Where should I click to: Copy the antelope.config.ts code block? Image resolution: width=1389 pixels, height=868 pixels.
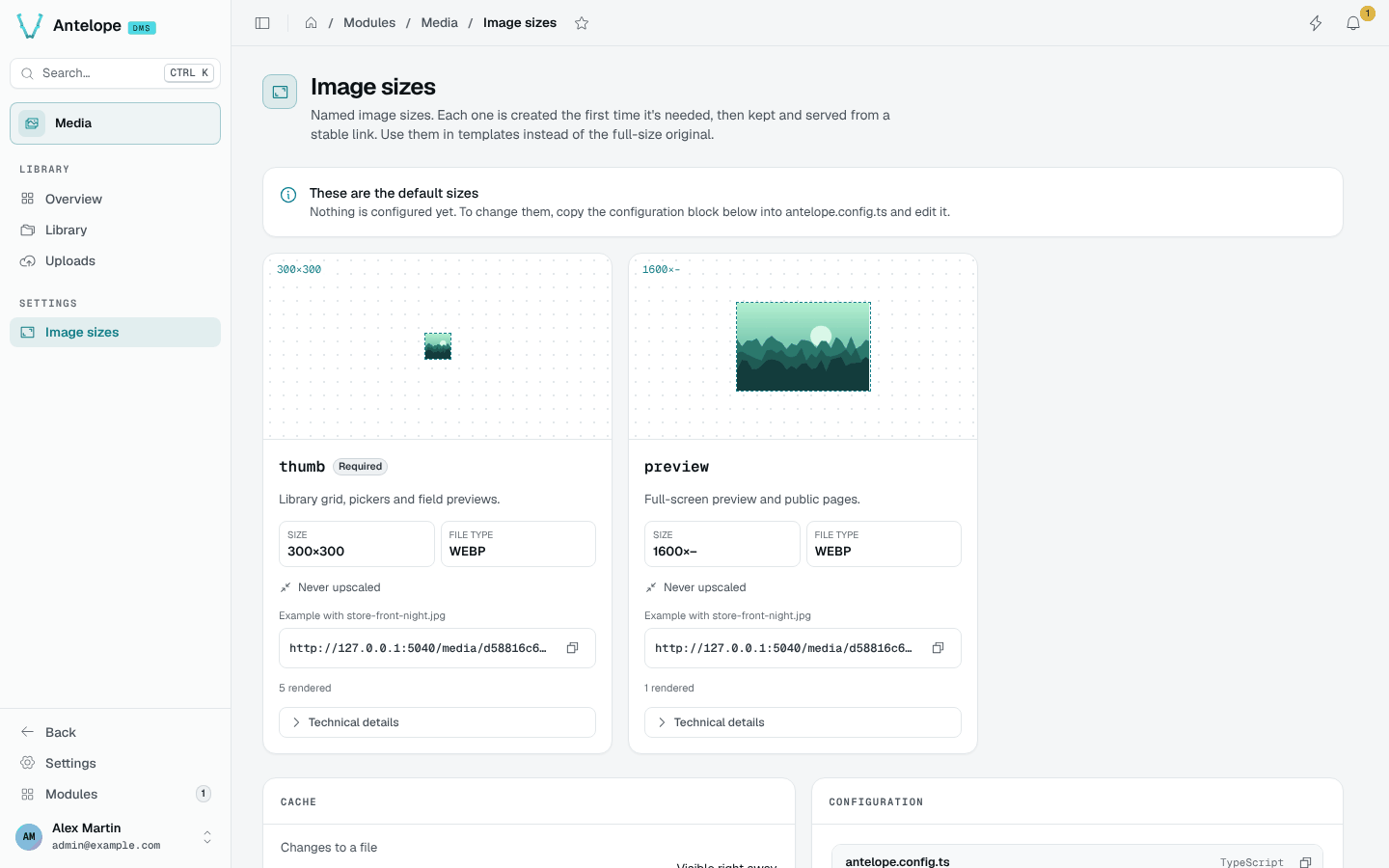1305,861
